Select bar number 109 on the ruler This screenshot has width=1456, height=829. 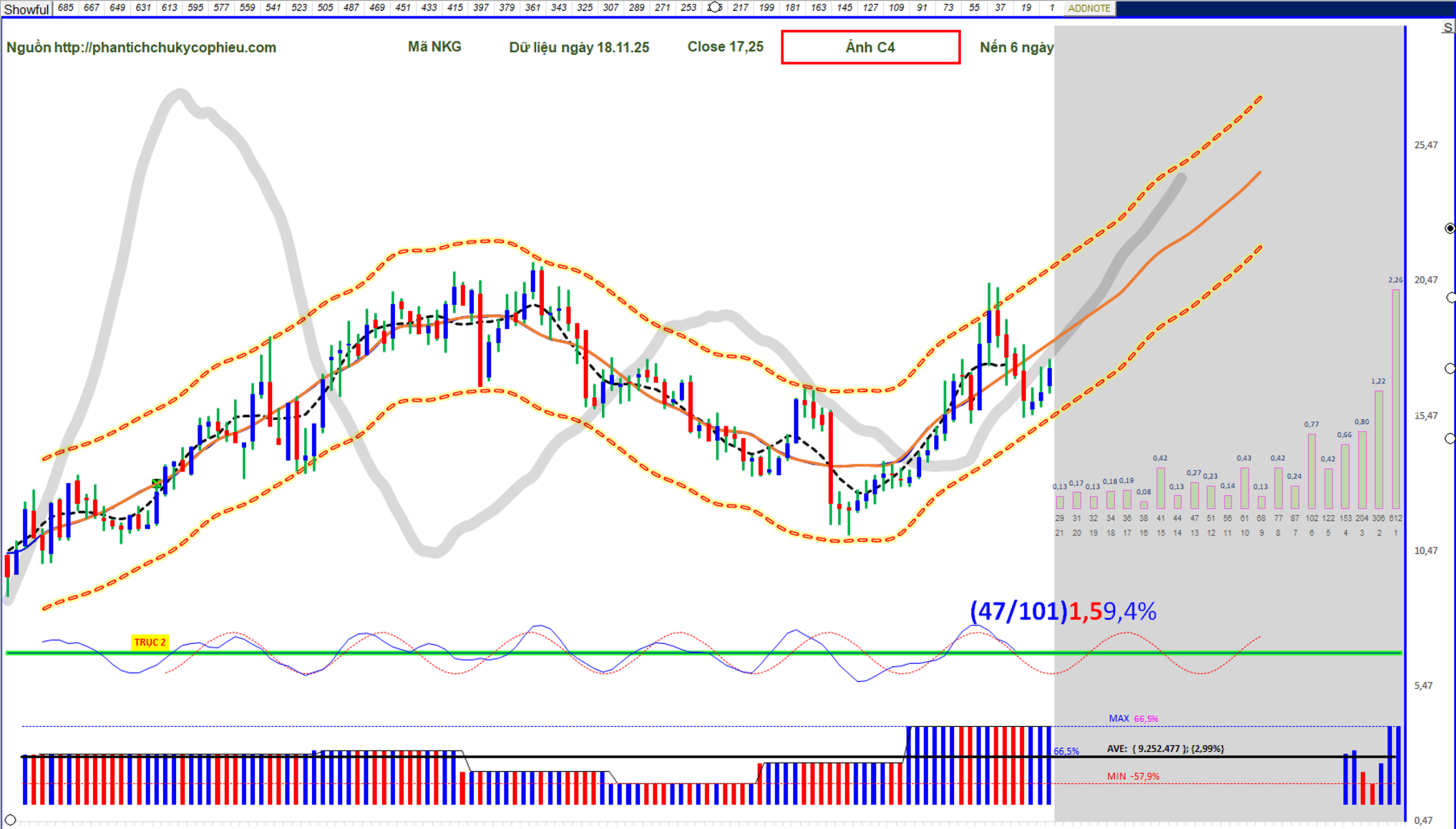896,7
